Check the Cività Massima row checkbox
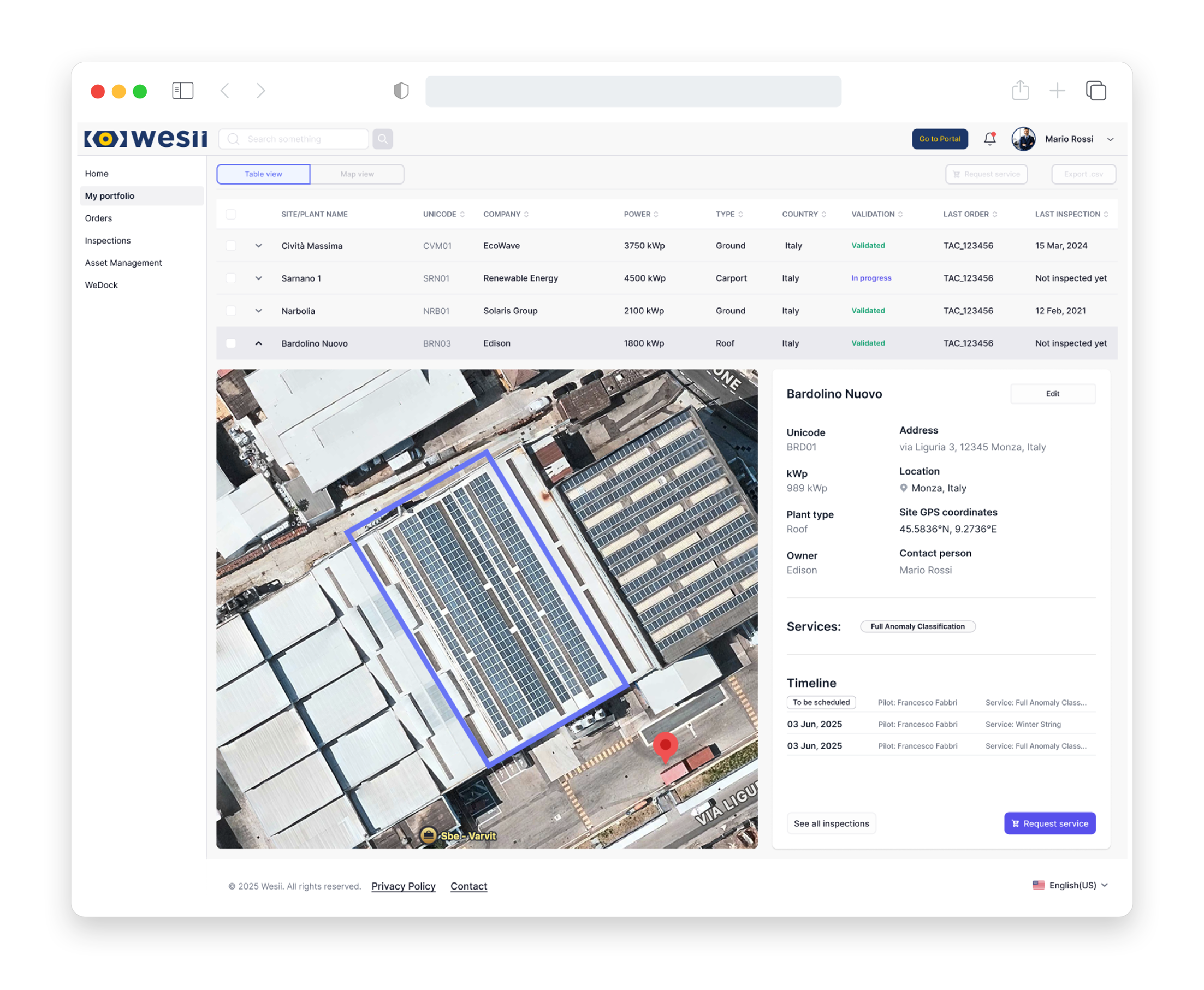The width and height of the screenshot is (1204, 990). [231, 246]
